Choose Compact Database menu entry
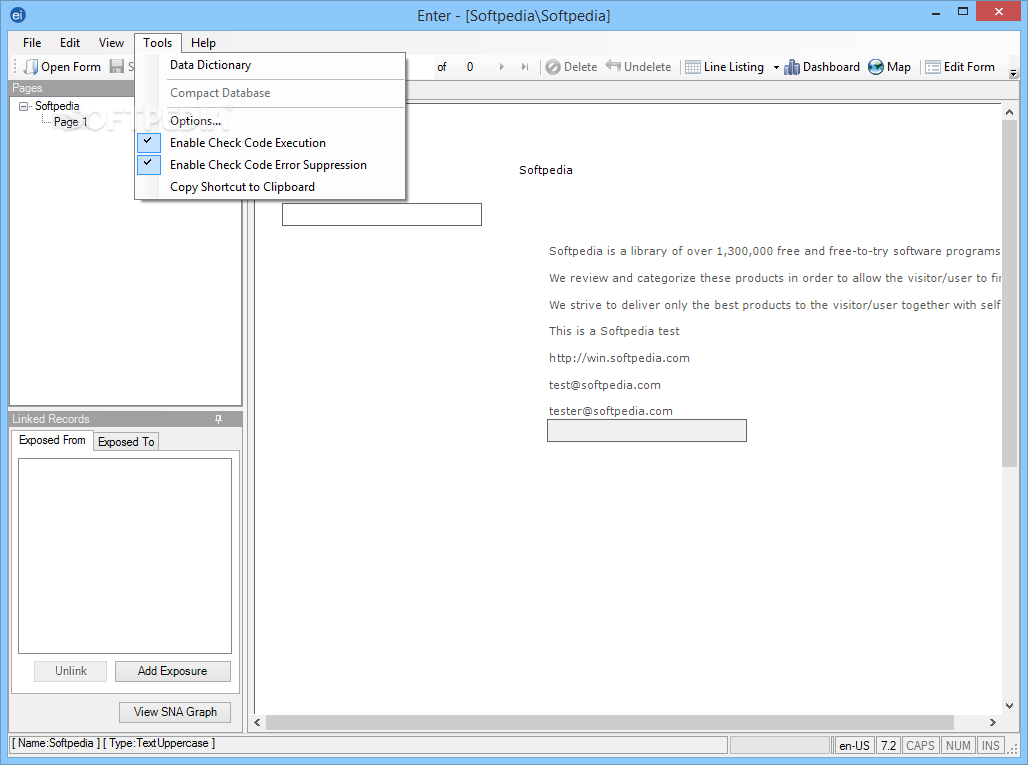Screen dimensions: 1028x765 (220, 93)
